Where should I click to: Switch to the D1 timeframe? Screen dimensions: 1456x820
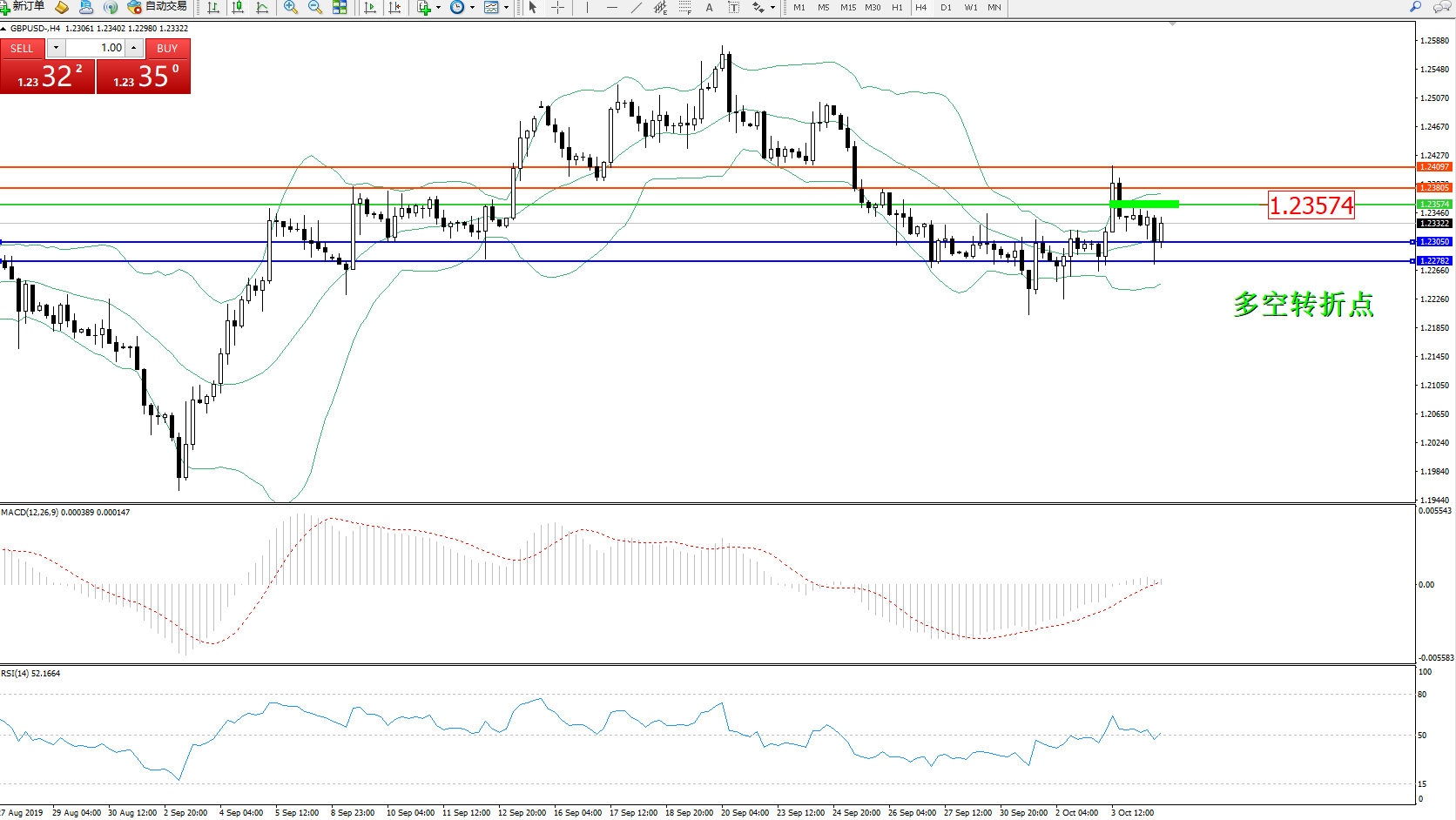(946, 8)
